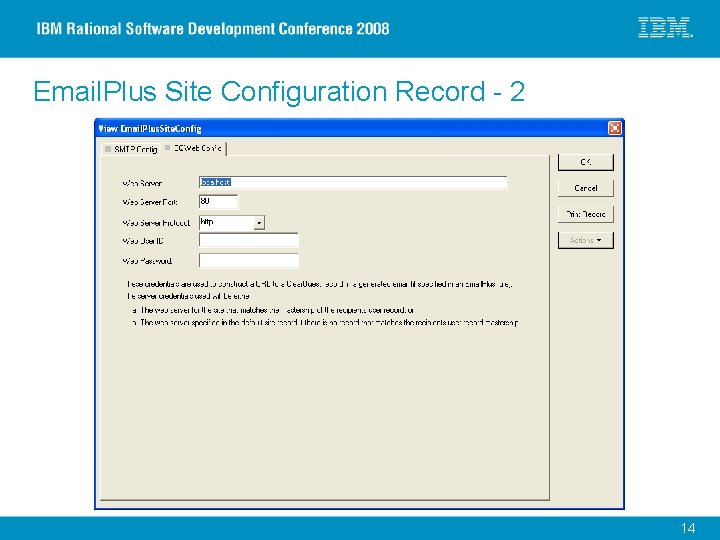Click the Cancel button
This screenshot has height=540, width=720.
[x=585, y=188]
